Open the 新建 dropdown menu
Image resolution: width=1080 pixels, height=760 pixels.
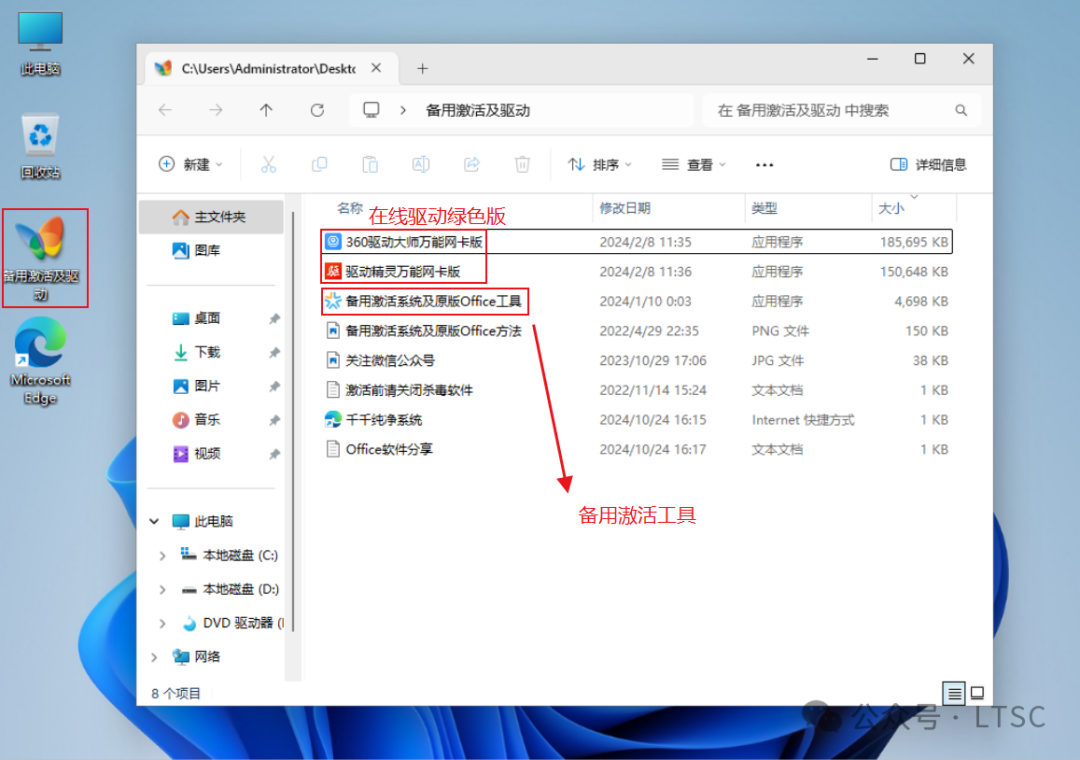point(191,165)
